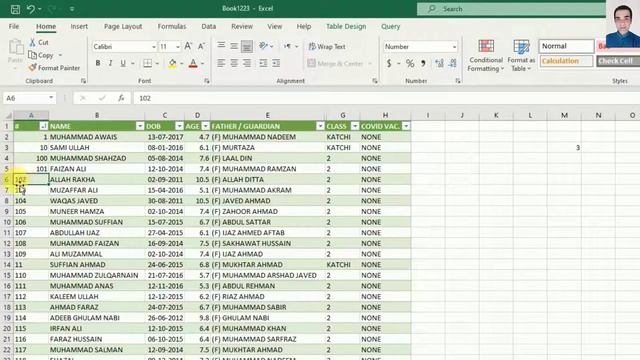Screen dimensions: 640x360
Task: Apply Accounting dollar format
Action: [x=389, y=63]
